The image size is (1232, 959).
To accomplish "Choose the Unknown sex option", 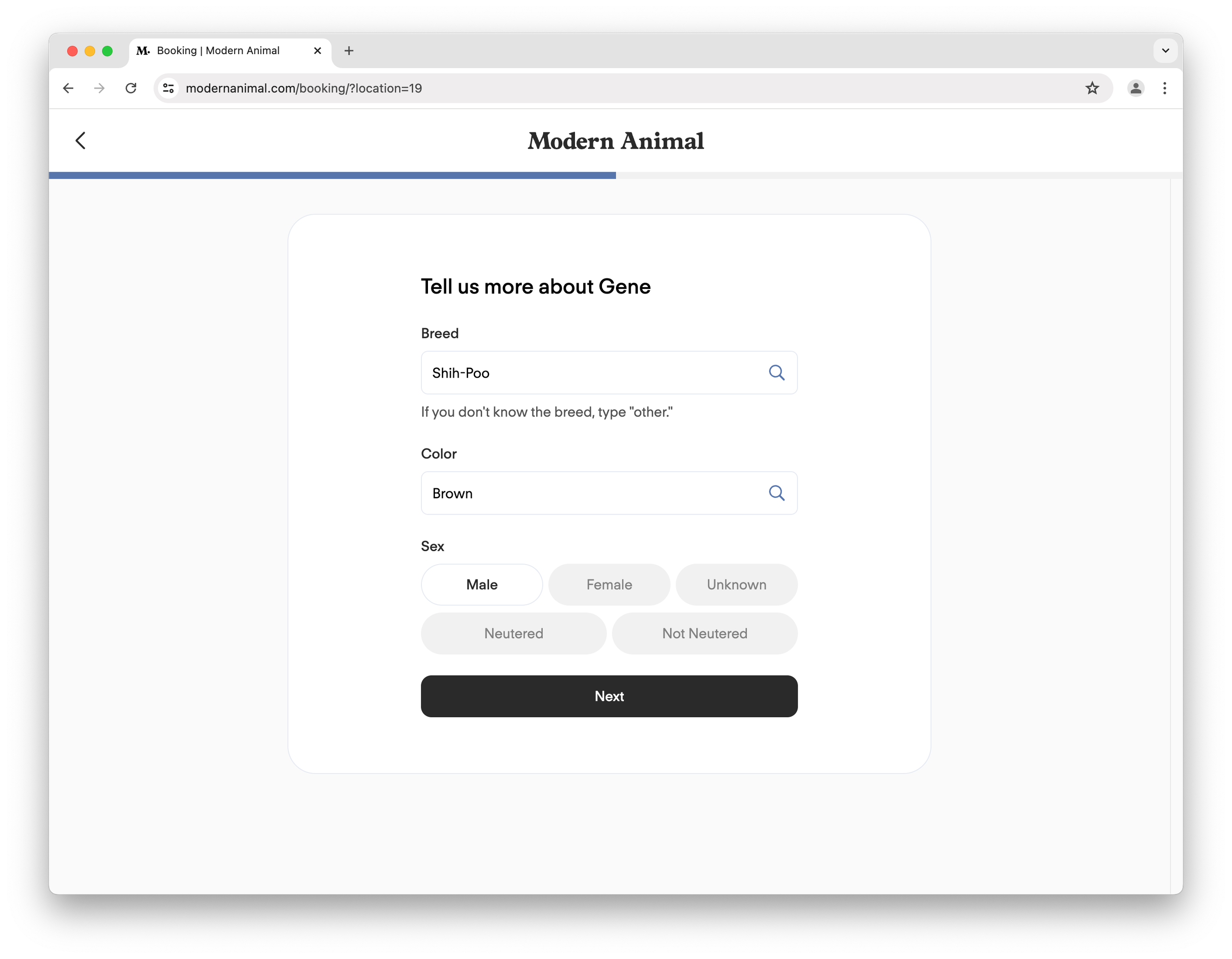I will [x=736, y=584].
